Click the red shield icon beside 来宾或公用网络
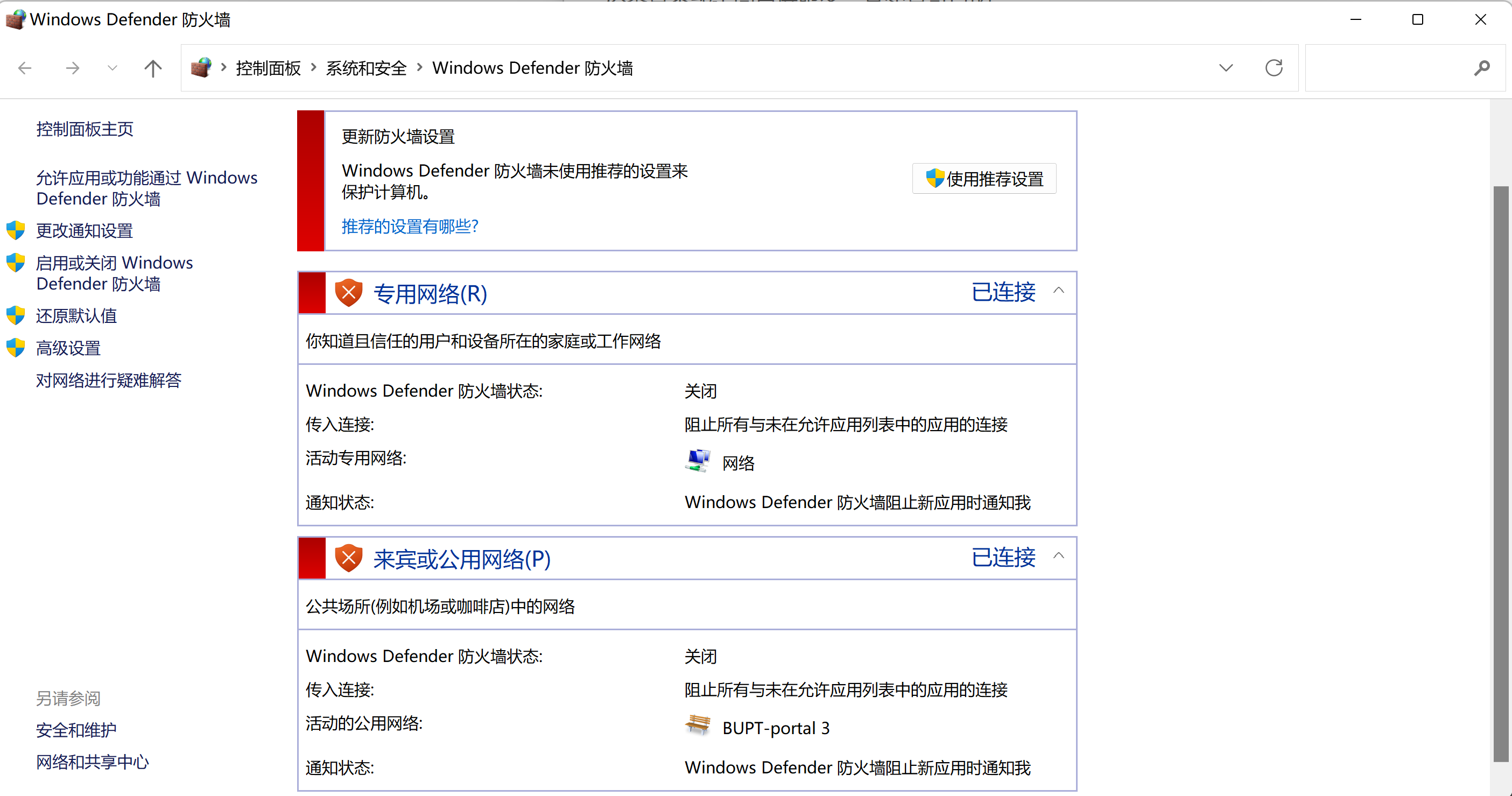The height and width of the screenshot is (796, 1512). click(x=348, y=558)
